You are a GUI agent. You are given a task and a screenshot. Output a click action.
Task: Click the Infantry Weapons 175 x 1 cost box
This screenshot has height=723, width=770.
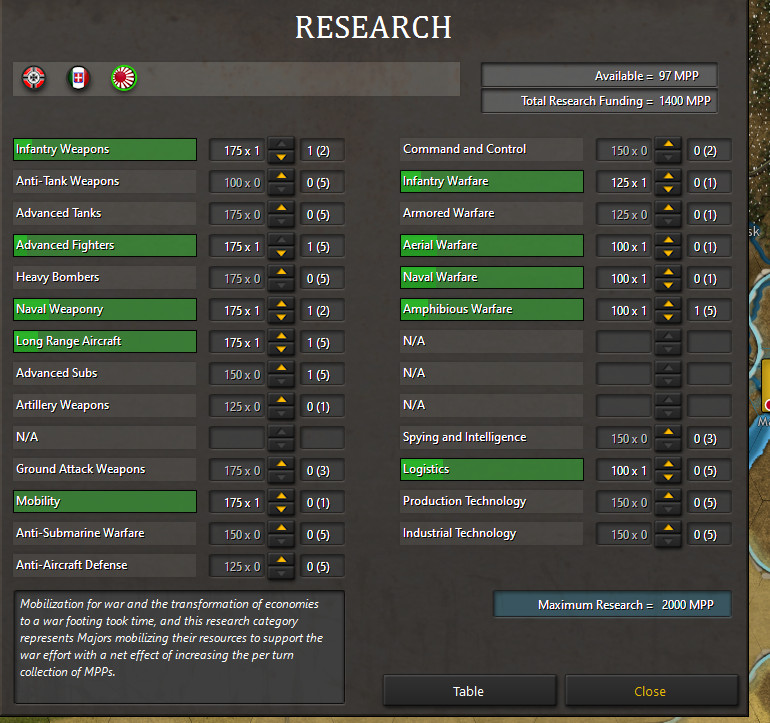(238, 150)
